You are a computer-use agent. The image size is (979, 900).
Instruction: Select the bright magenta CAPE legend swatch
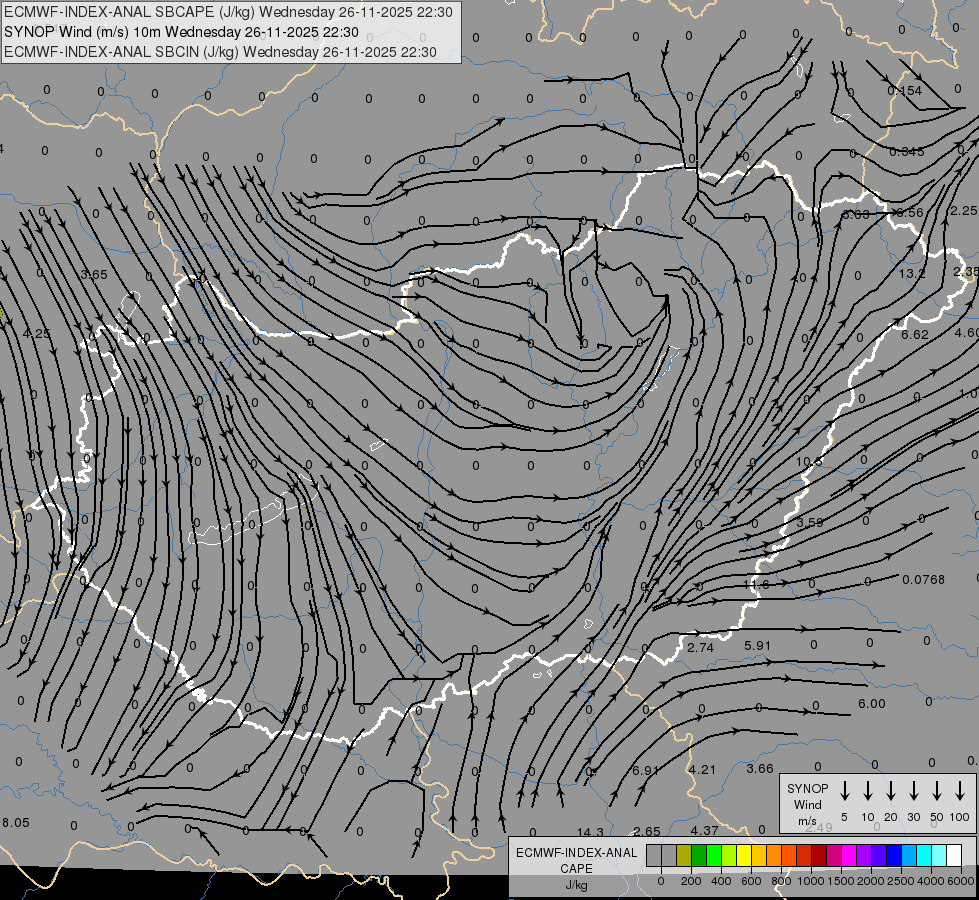[x=849, y=855]
